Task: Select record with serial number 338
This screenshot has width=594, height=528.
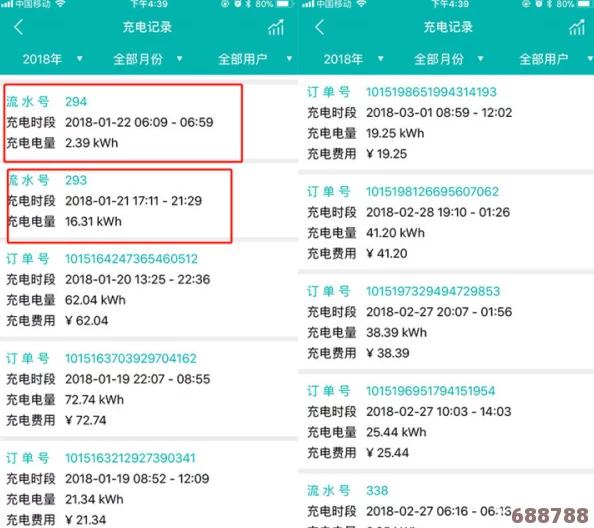Action: click(x=377, y=491)
